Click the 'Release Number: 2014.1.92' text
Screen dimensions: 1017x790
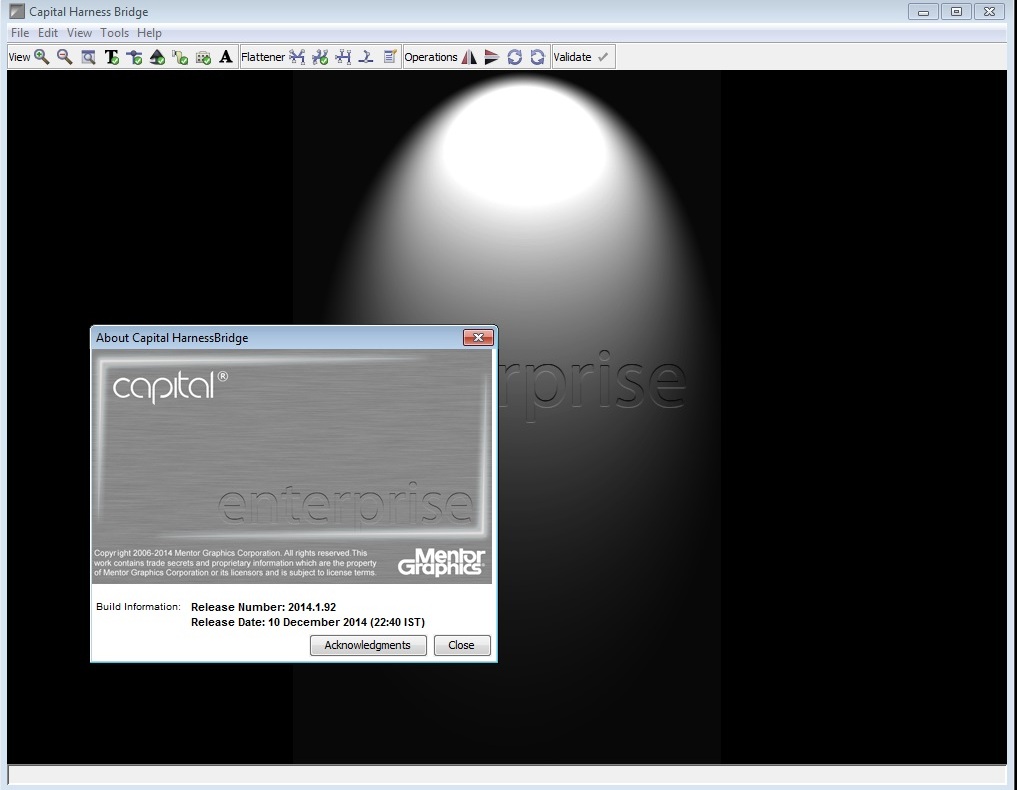[263, 607]
